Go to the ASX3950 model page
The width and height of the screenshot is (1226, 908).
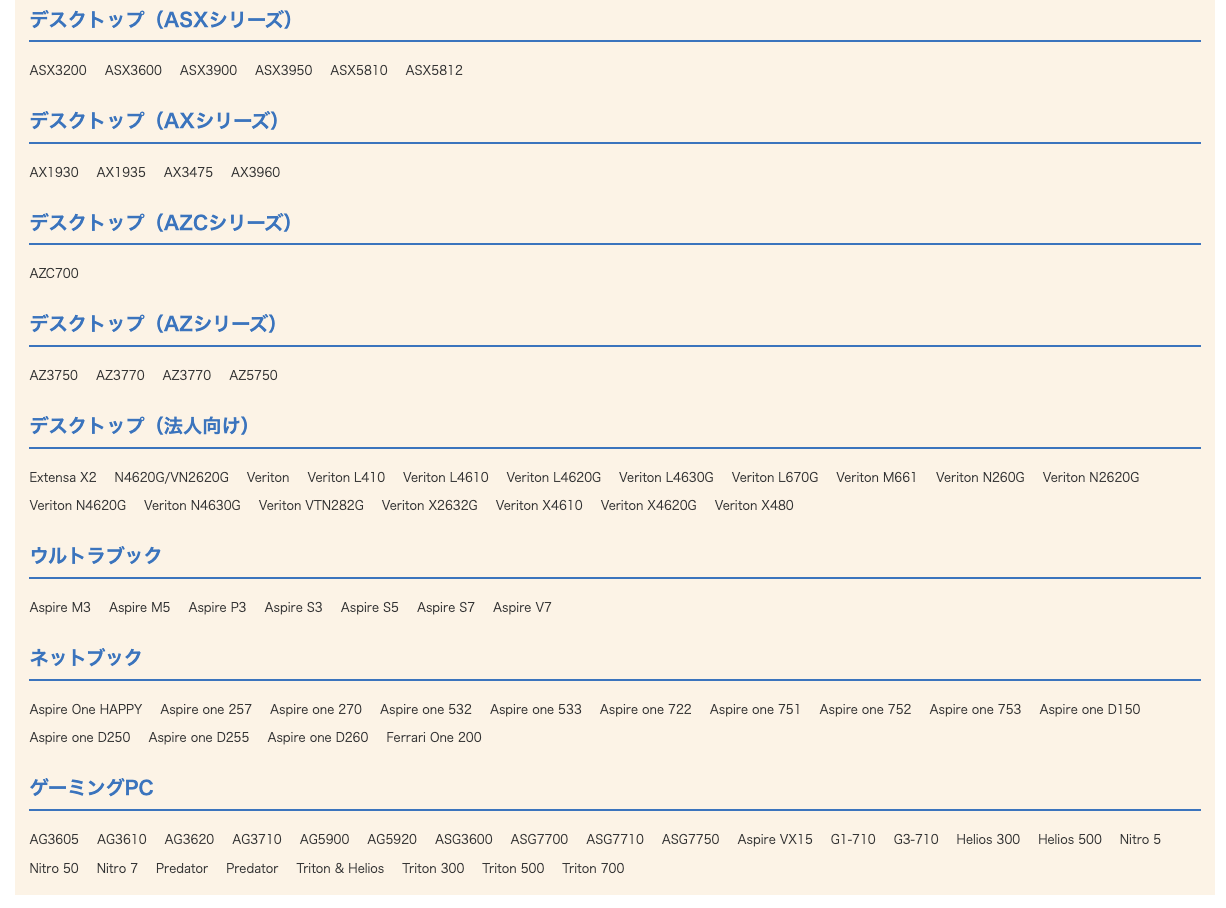pyautogui.click(x=283, y=70)
